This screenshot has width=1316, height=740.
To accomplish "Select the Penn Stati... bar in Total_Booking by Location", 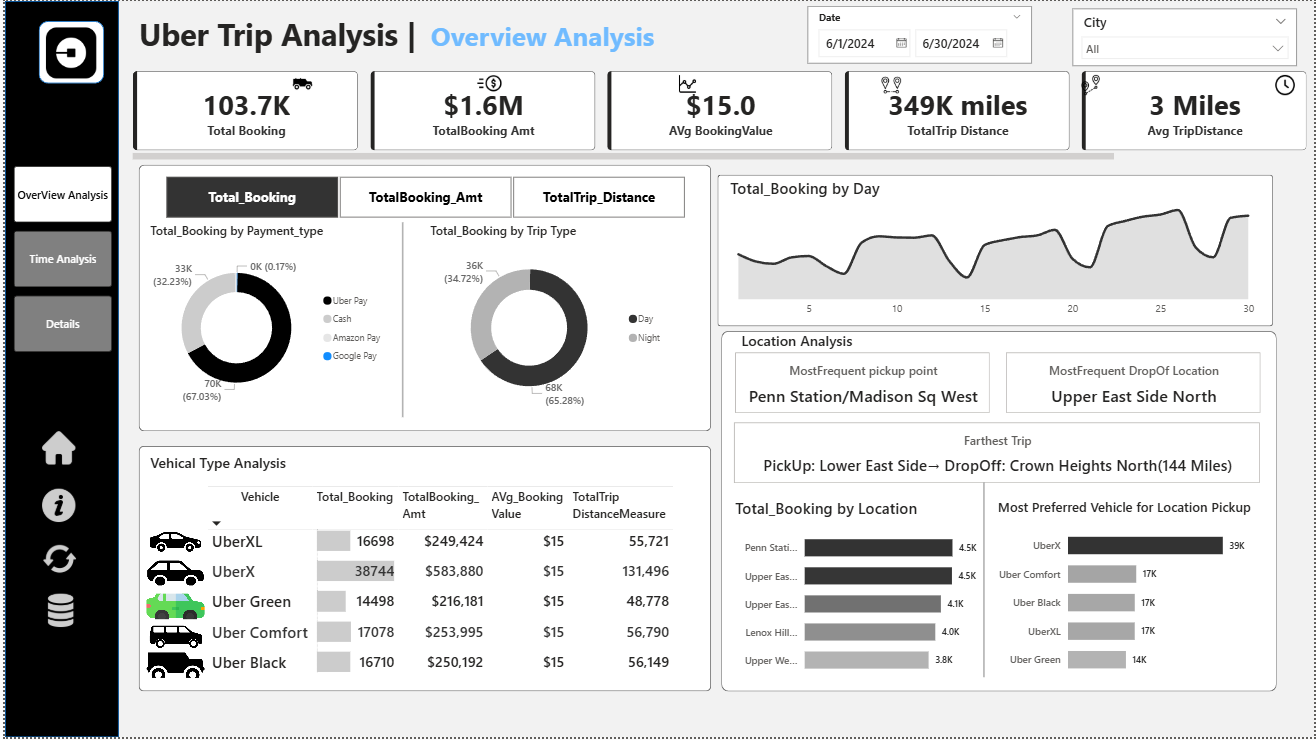I will (x=878, y=548).
